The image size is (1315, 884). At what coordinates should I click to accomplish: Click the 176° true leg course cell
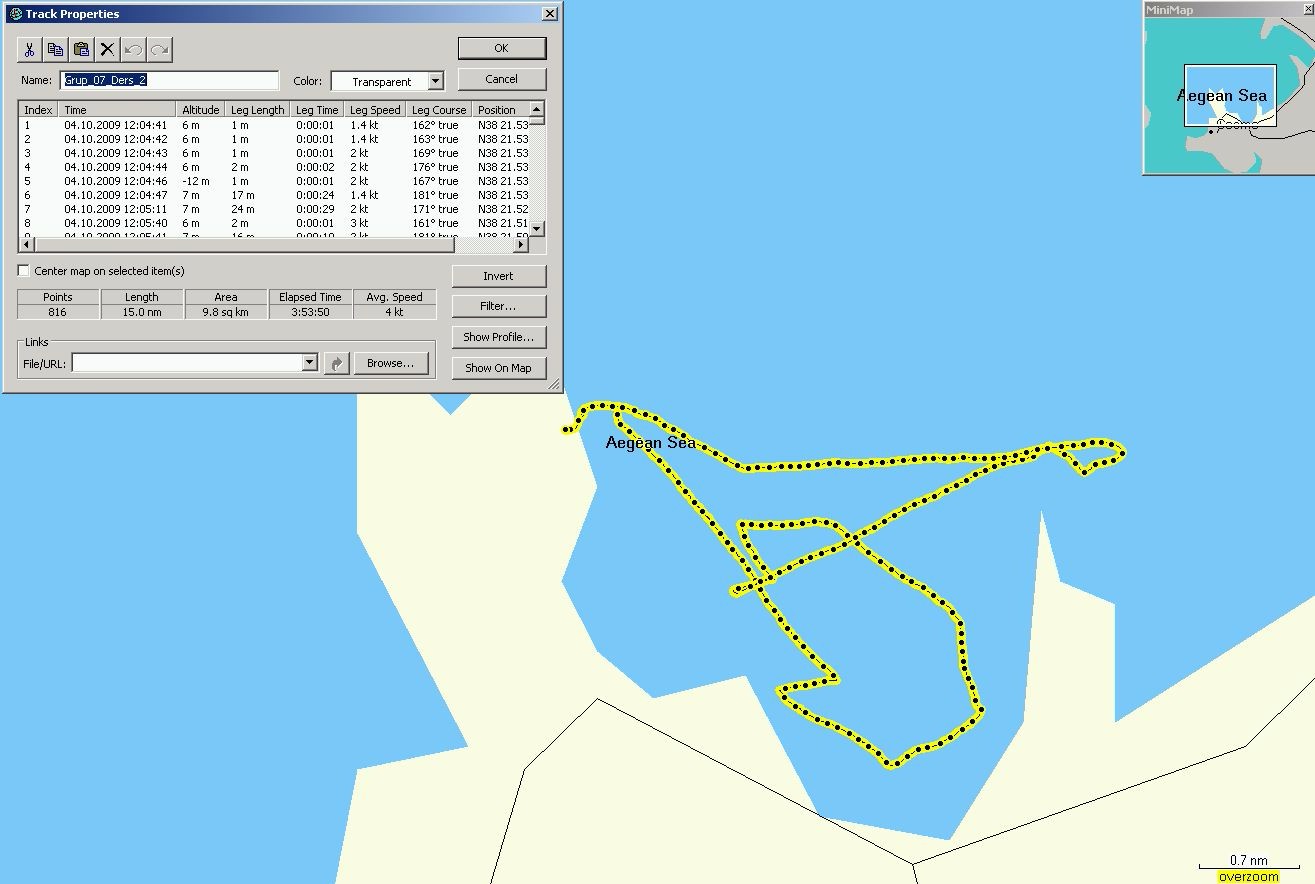(435, 167)
